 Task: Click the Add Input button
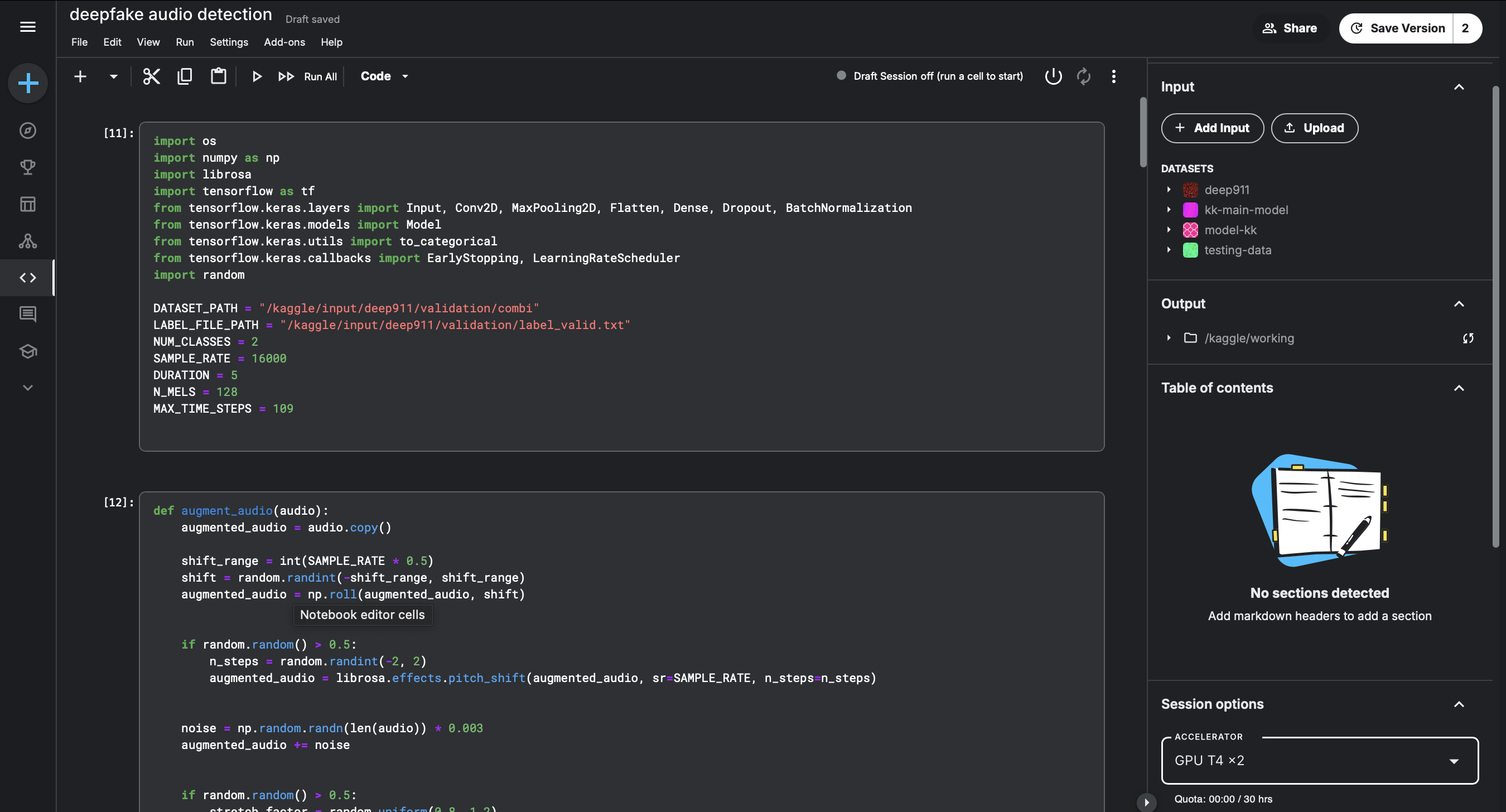1213,128
